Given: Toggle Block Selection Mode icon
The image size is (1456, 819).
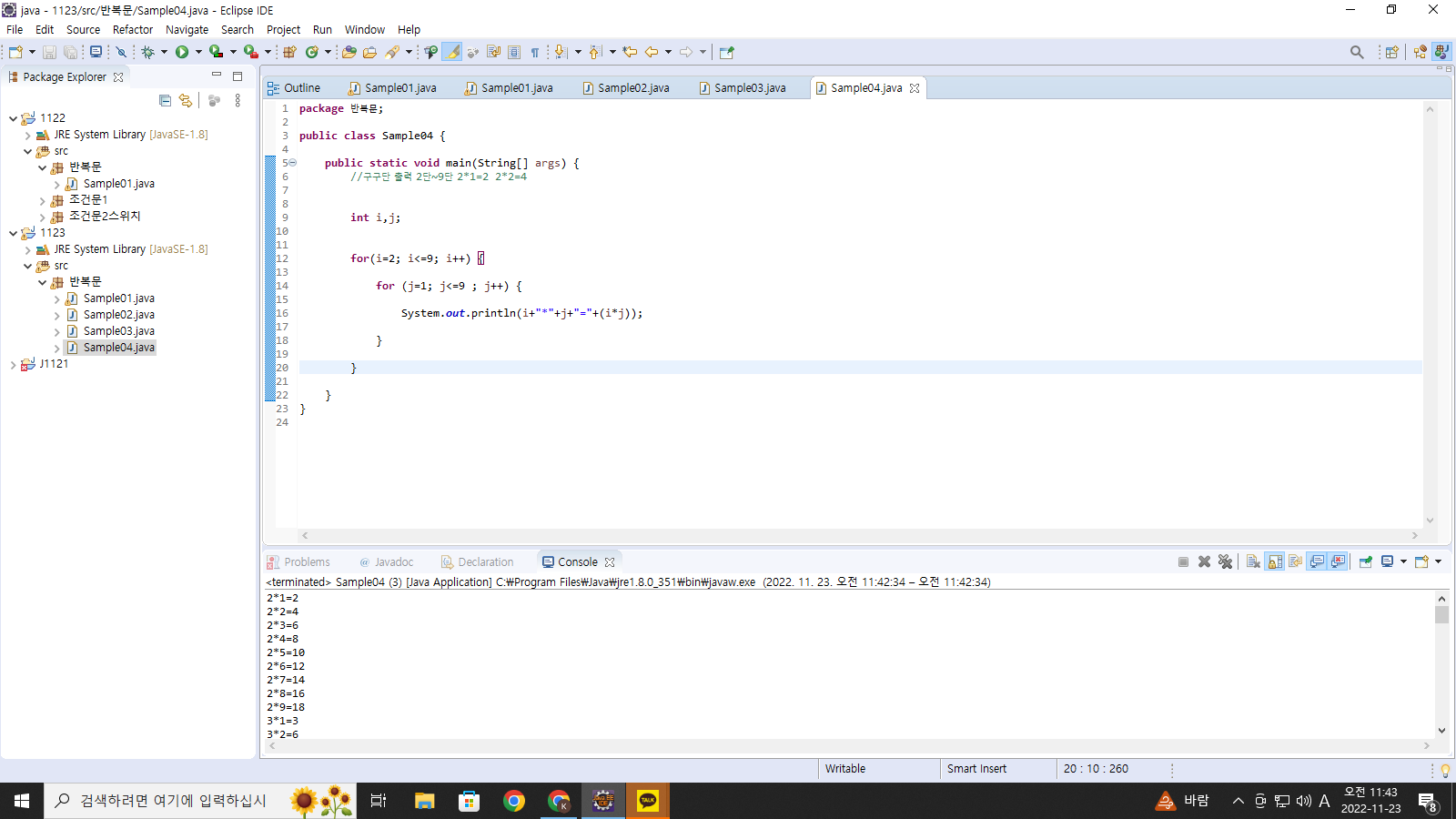Looking at the screenshot, I should (x=514, y=52).
